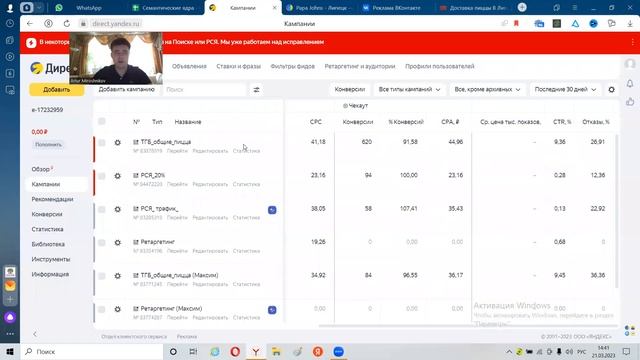The width and height of the screenshot is (640, 360).
Task: Check the РСЯ_трафик_ campaign checkbox
Action: click(x=102, y=209)
